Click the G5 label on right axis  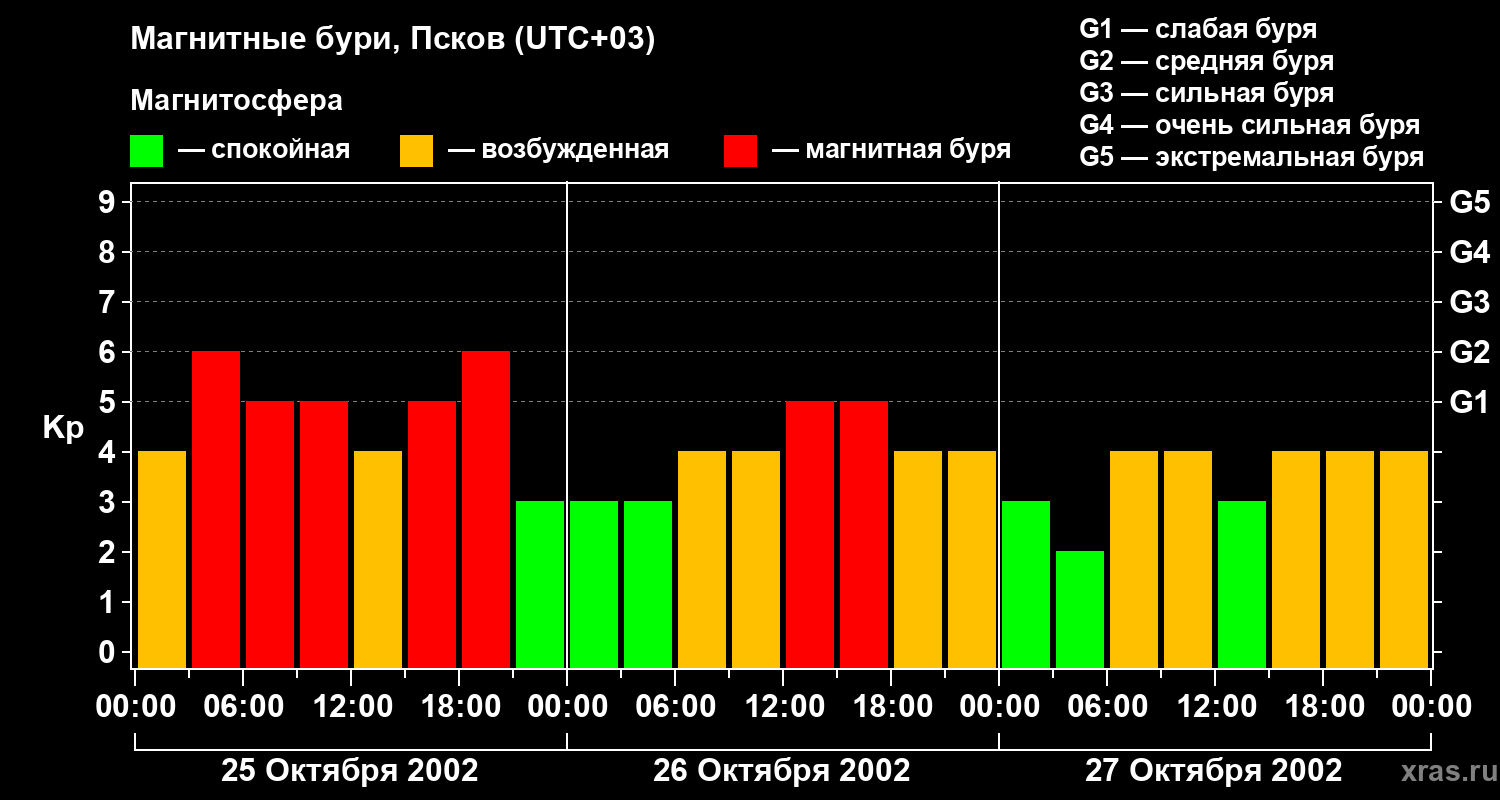[x=1469, y=202]
